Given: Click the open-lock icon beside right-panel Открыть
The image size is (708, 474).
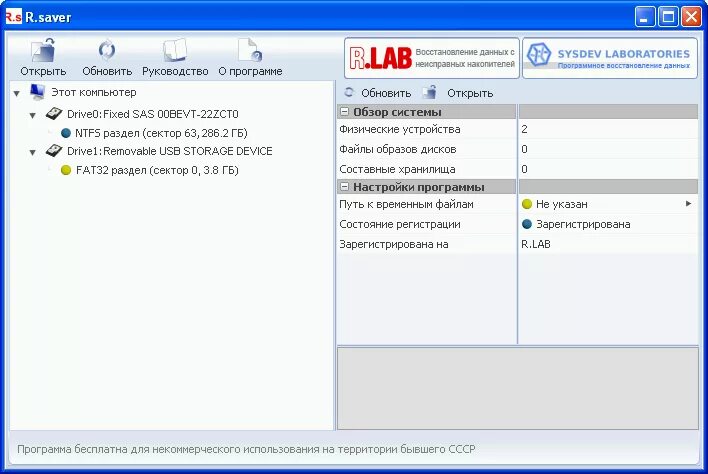Looking at the screenshot, I should click(429, 92).
